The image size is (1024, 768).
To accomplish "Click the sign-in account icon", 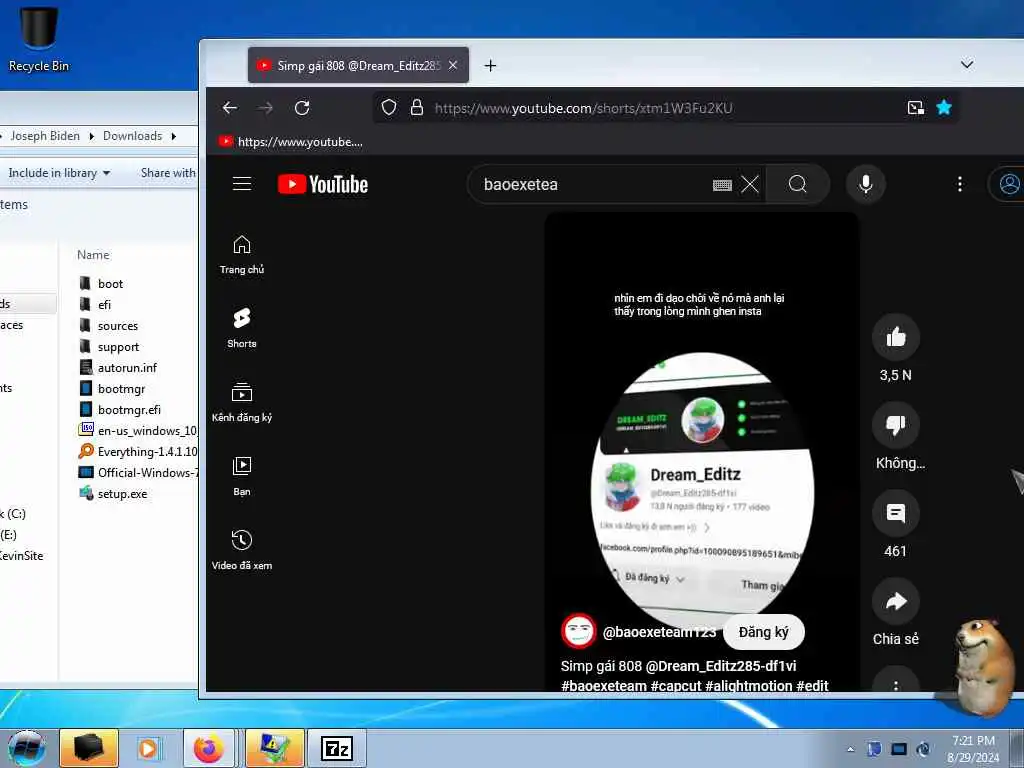I will click(x=1009, y=184).
